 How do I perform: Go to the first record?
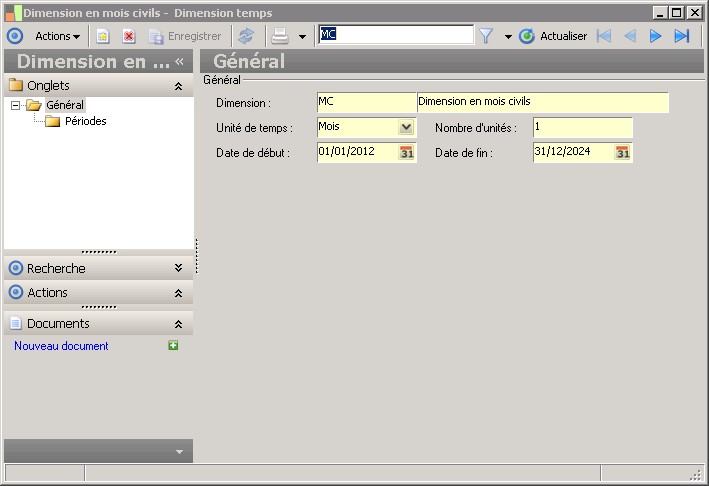(604, 36)
